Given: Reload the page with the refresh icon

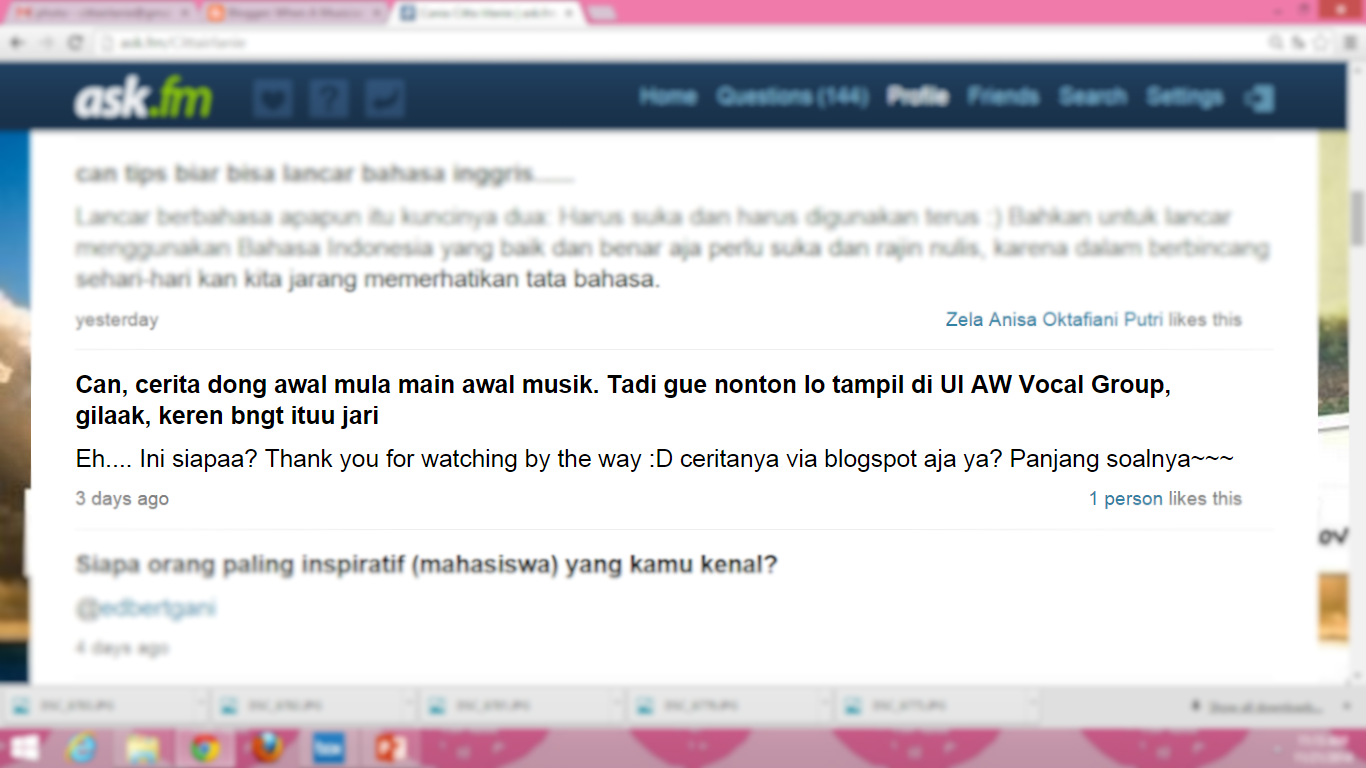Looking at the screenshot, I should coord(75,43).
